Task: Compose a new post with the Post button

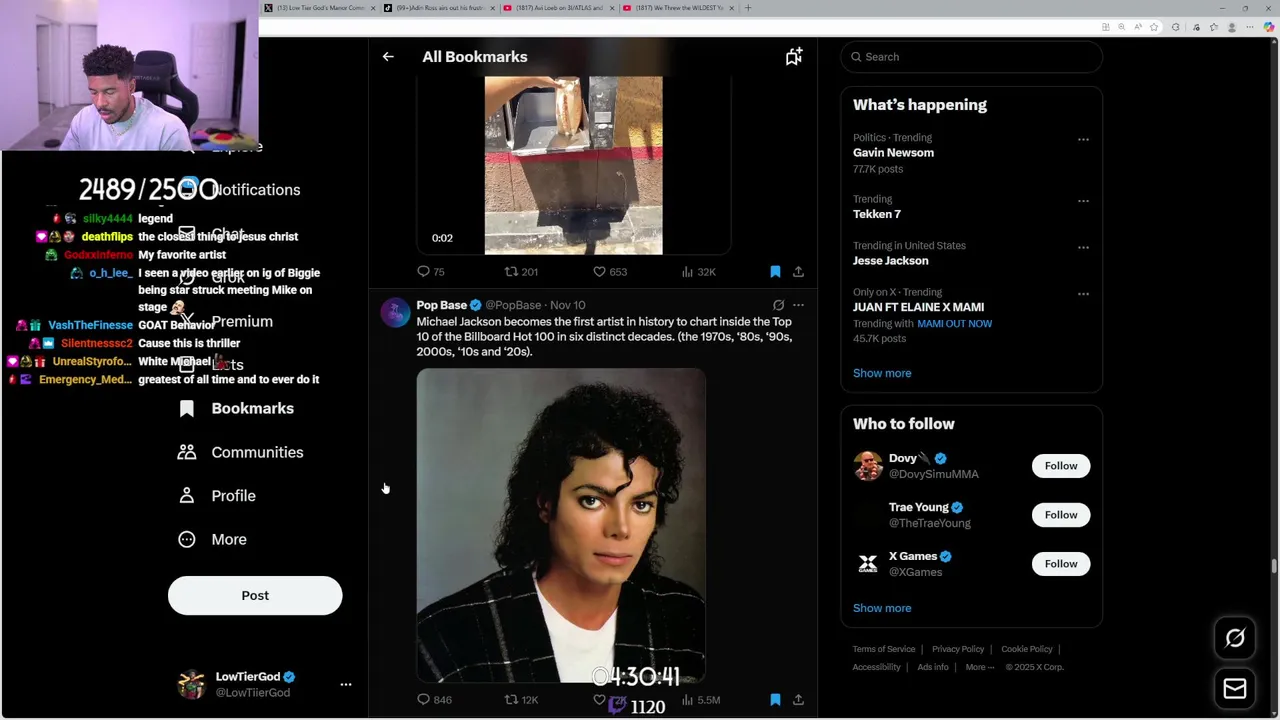Action: pos(255,595)
